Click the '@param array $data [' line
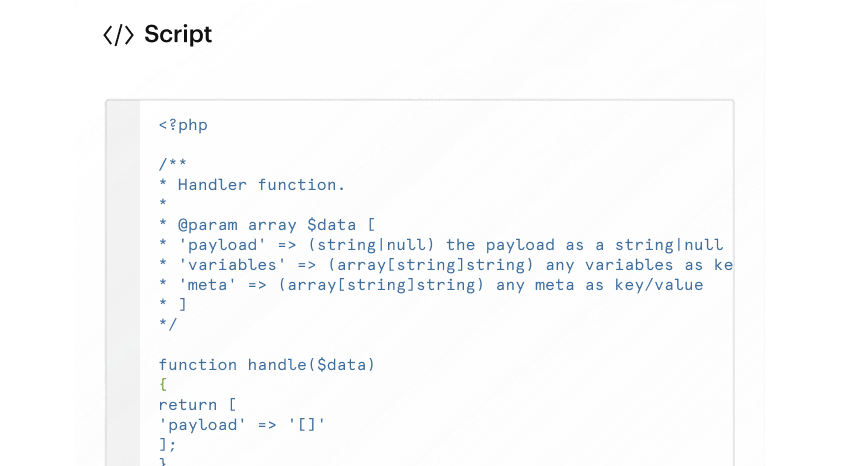The height and width of the screenshot is (466, 842). point(266,225)
